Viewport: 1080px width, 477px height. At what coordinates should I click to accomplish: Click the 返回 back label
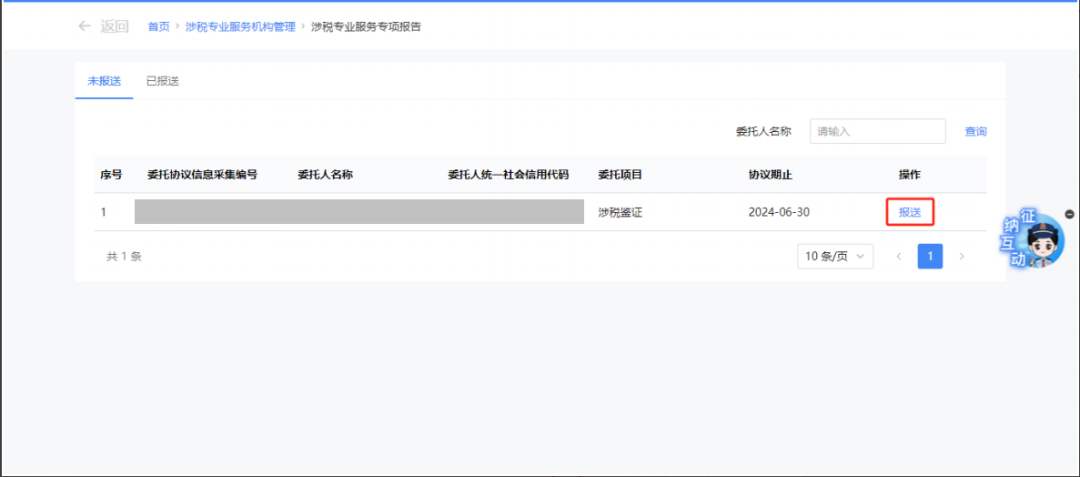[x=114, y=27]
